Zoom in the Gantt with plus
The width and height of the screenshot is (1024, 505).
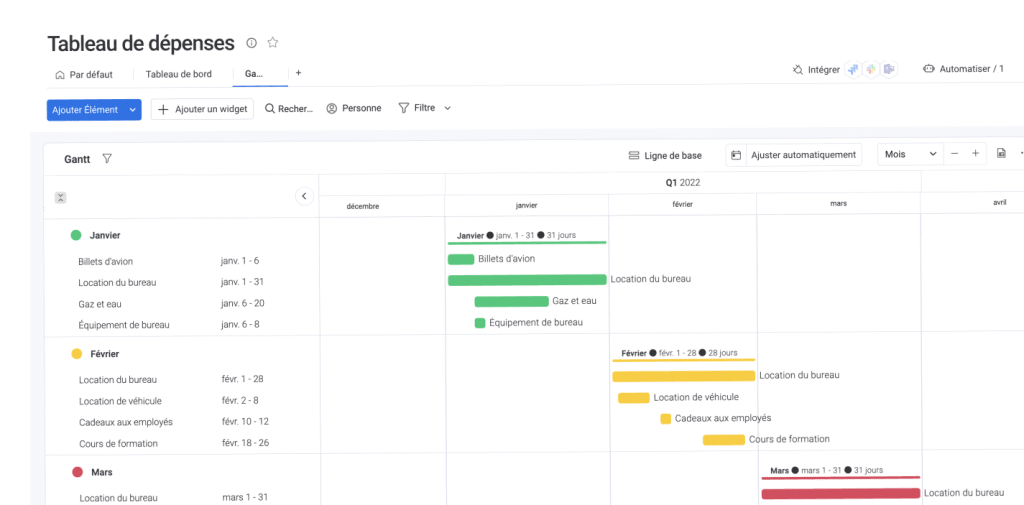[x=975, y=154]
